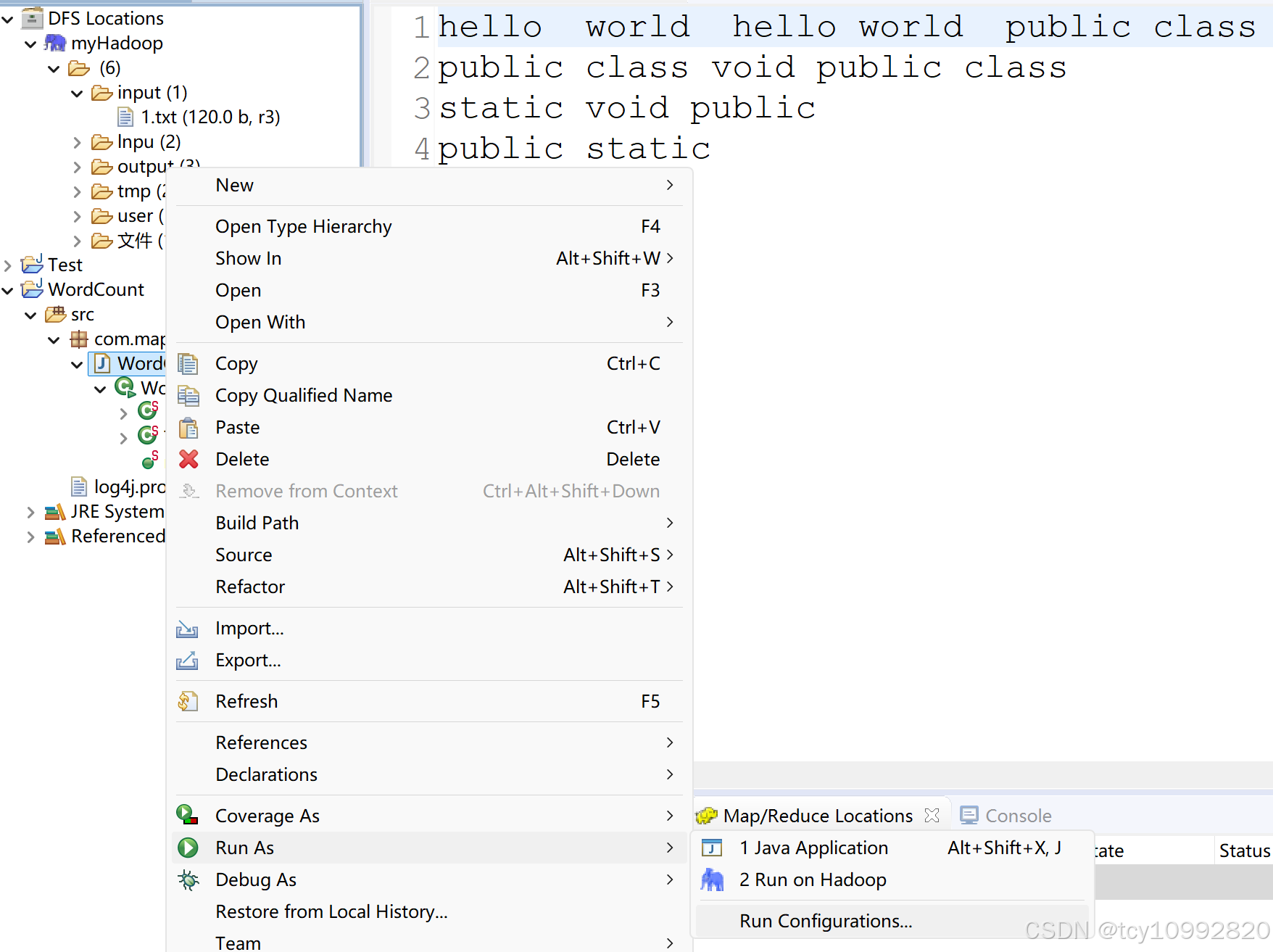
Task: Click the Import icon in the context menu
Action: tap(188, 628)
